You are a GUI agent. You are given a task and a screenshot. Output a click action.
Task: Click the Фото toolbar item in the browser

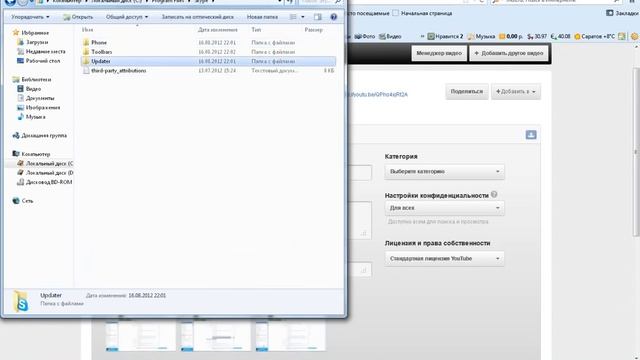pos(364,36)
